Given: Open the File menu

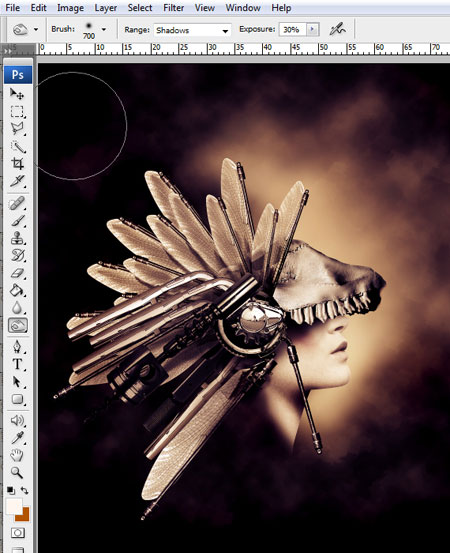Looking at the screenshot, I should click(13, 7).
